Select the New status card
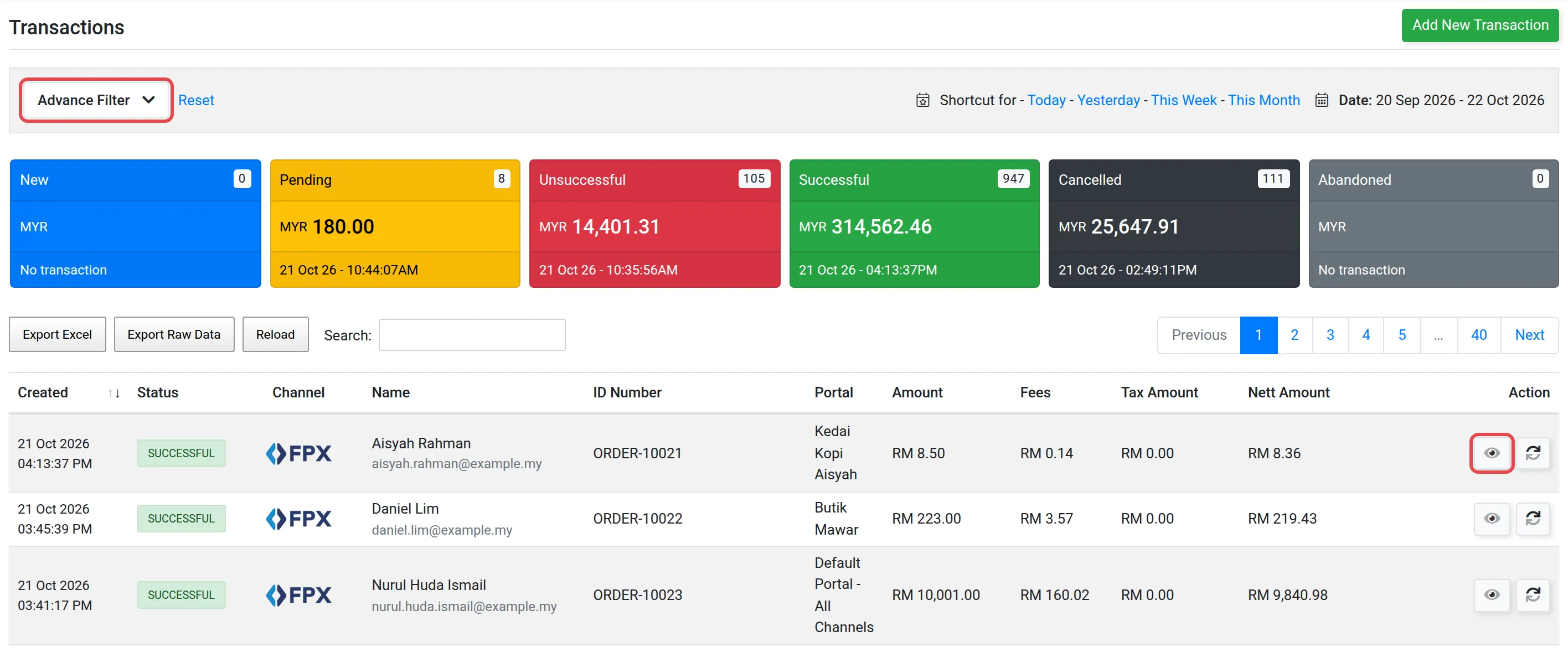This screenshot has height=652, width=1568. 135,223
